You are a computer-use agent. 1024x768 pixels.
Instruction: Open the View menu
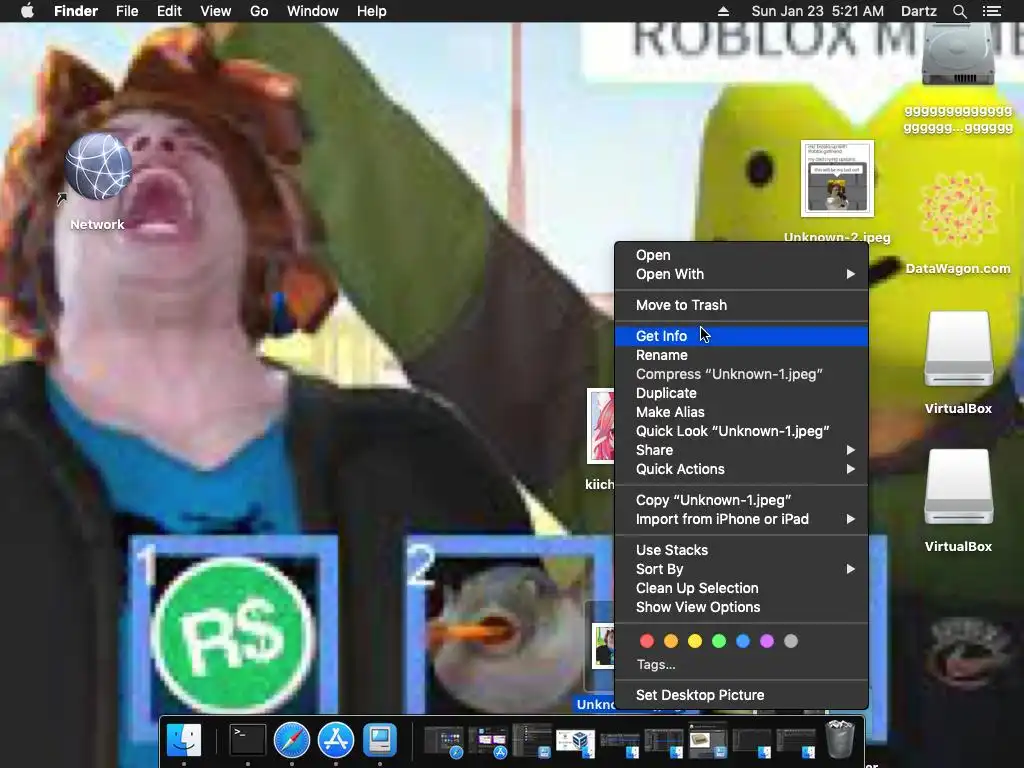[216, 11]
